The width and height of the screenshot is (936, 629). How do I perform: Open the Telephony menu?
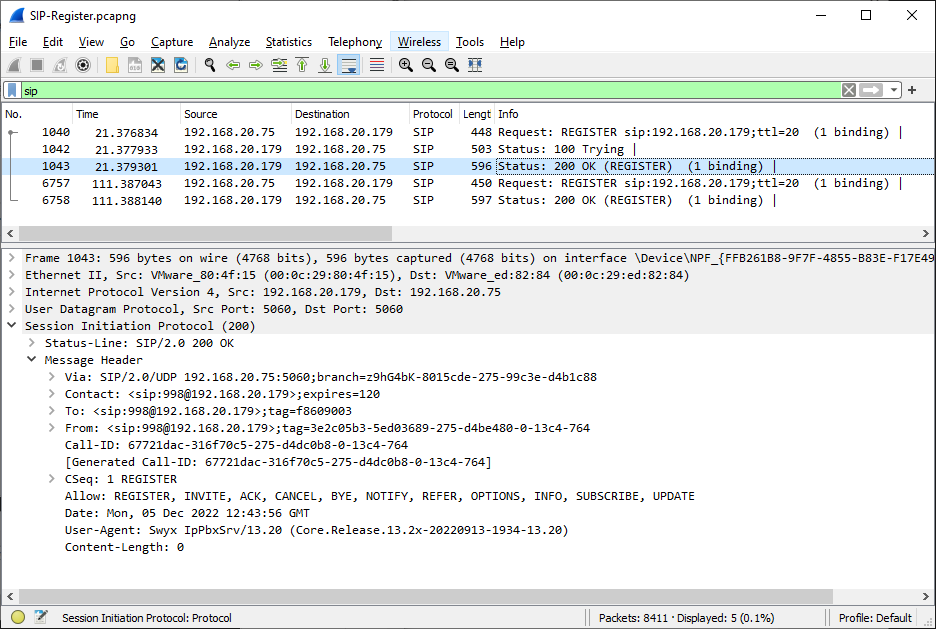(x=355, y=42)
